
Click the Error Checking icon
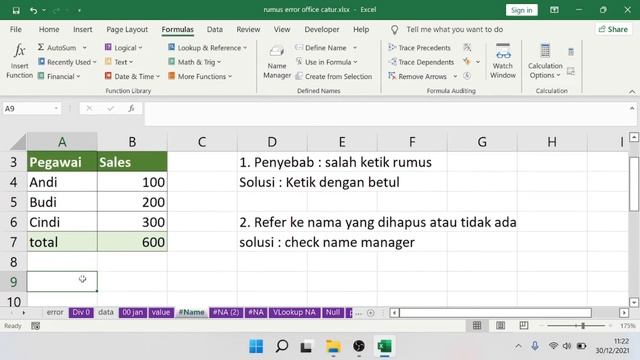(467, 62)
